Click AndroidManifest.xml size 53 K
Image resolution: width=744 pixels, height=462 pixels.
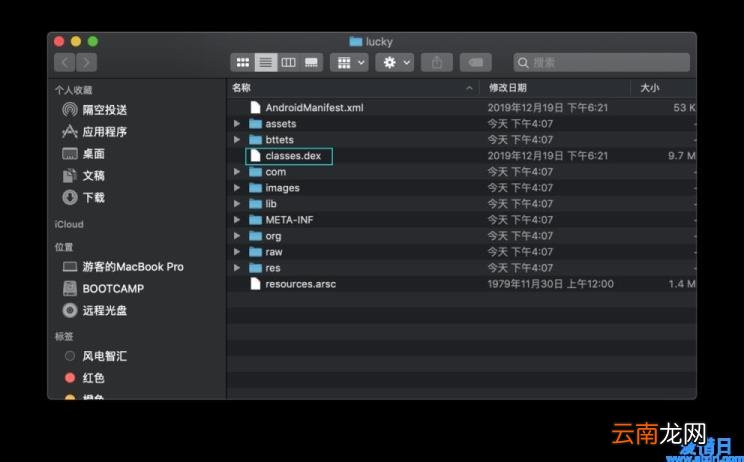click(x=684, y=108)
